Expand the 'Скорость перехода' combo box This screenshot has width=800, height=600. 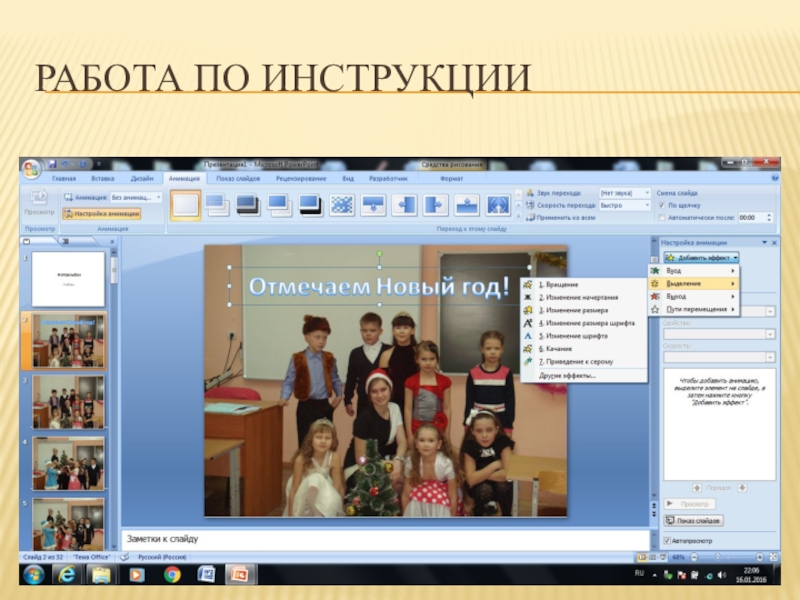[646, 205]
